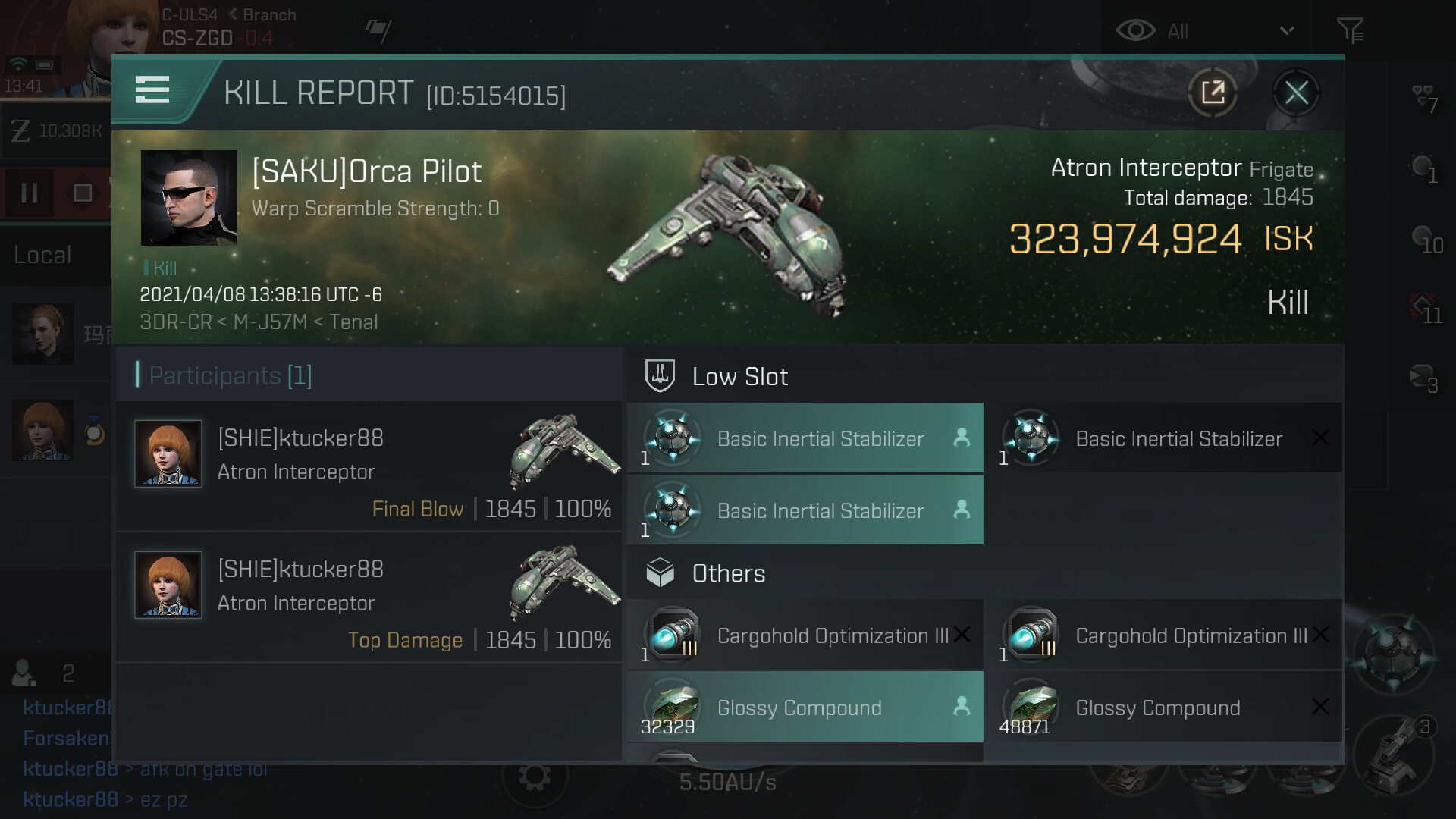Close the kill report window

tap(1296, 93)
